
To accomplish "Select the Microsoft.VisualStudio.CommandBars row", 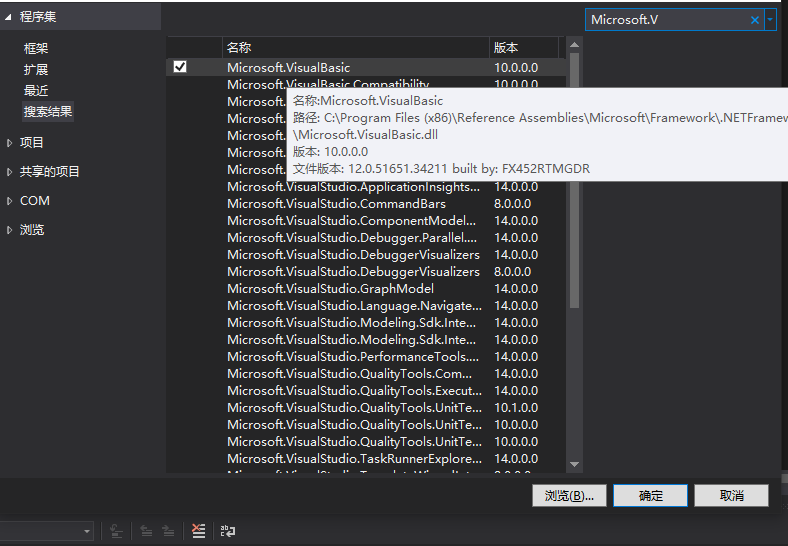I will (366, 204).
